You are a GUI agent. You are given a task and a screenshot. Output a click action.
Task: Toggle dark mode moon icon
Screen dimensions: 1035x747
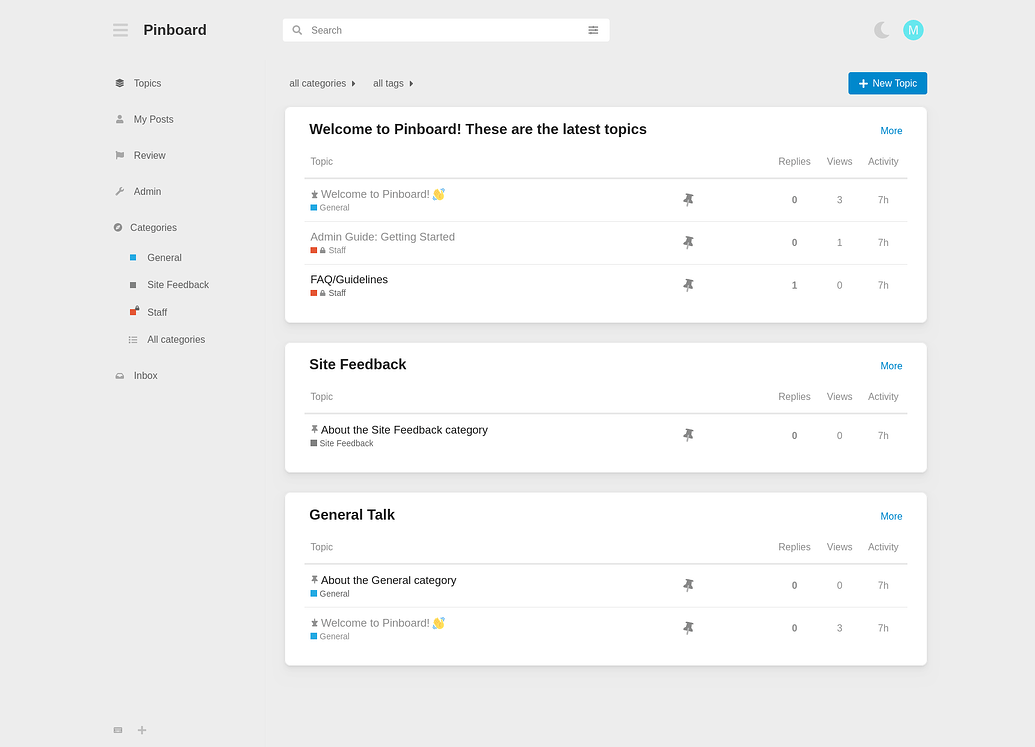click(881, 30)
